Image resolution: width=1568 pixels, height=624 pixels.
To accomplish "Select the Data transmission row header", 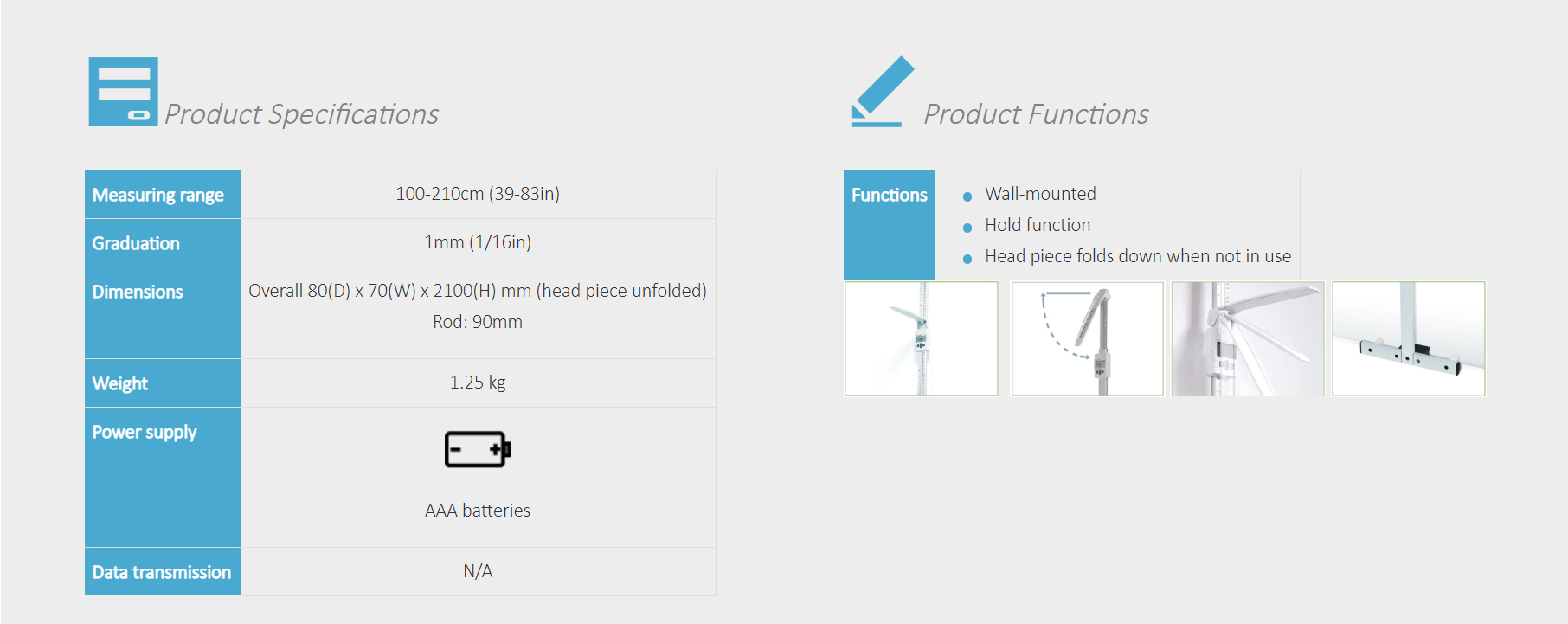I will pyautogui.click(x=162, y=572).
